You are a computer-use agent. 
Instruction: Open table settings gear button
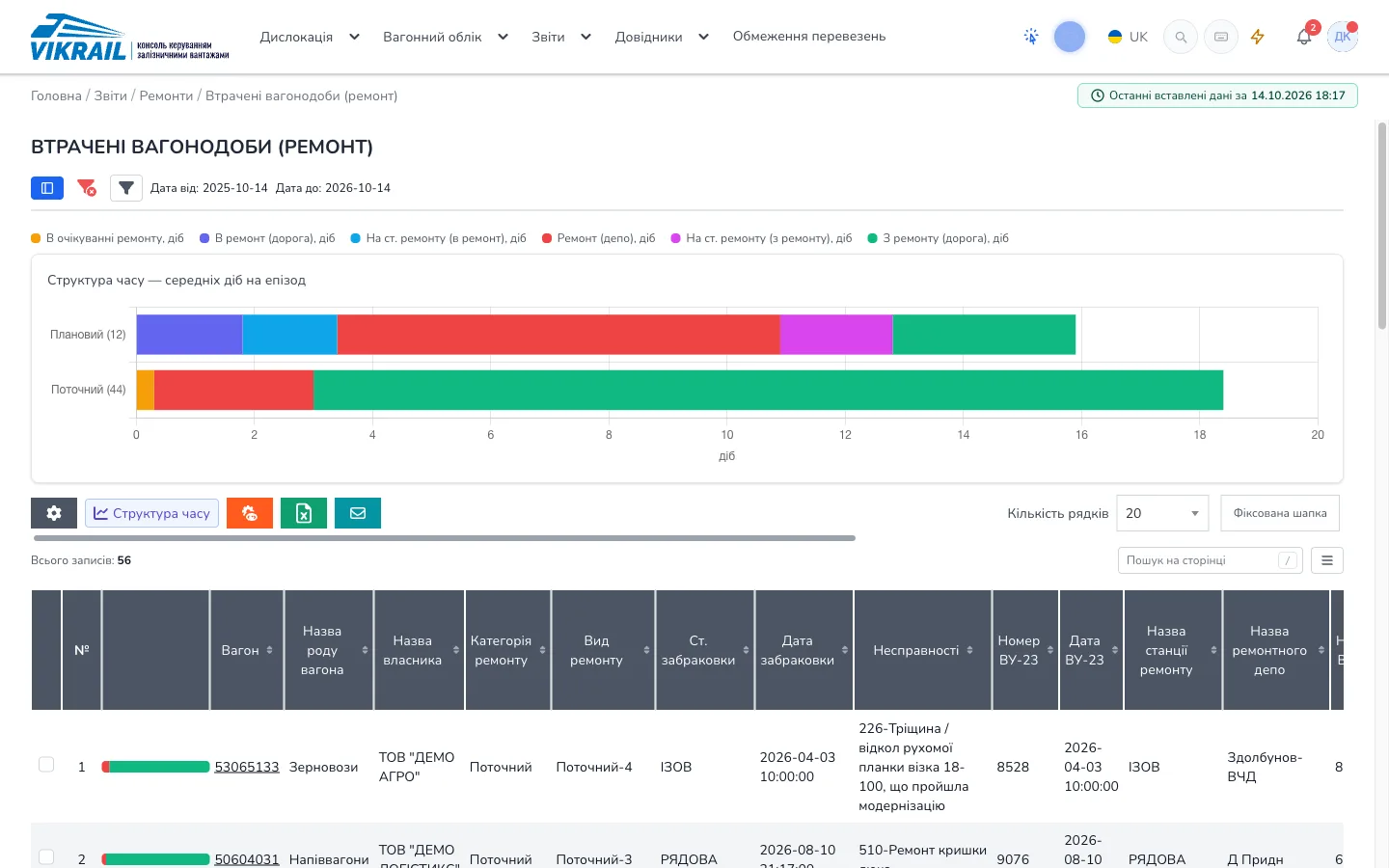click(x=54, y=513)
